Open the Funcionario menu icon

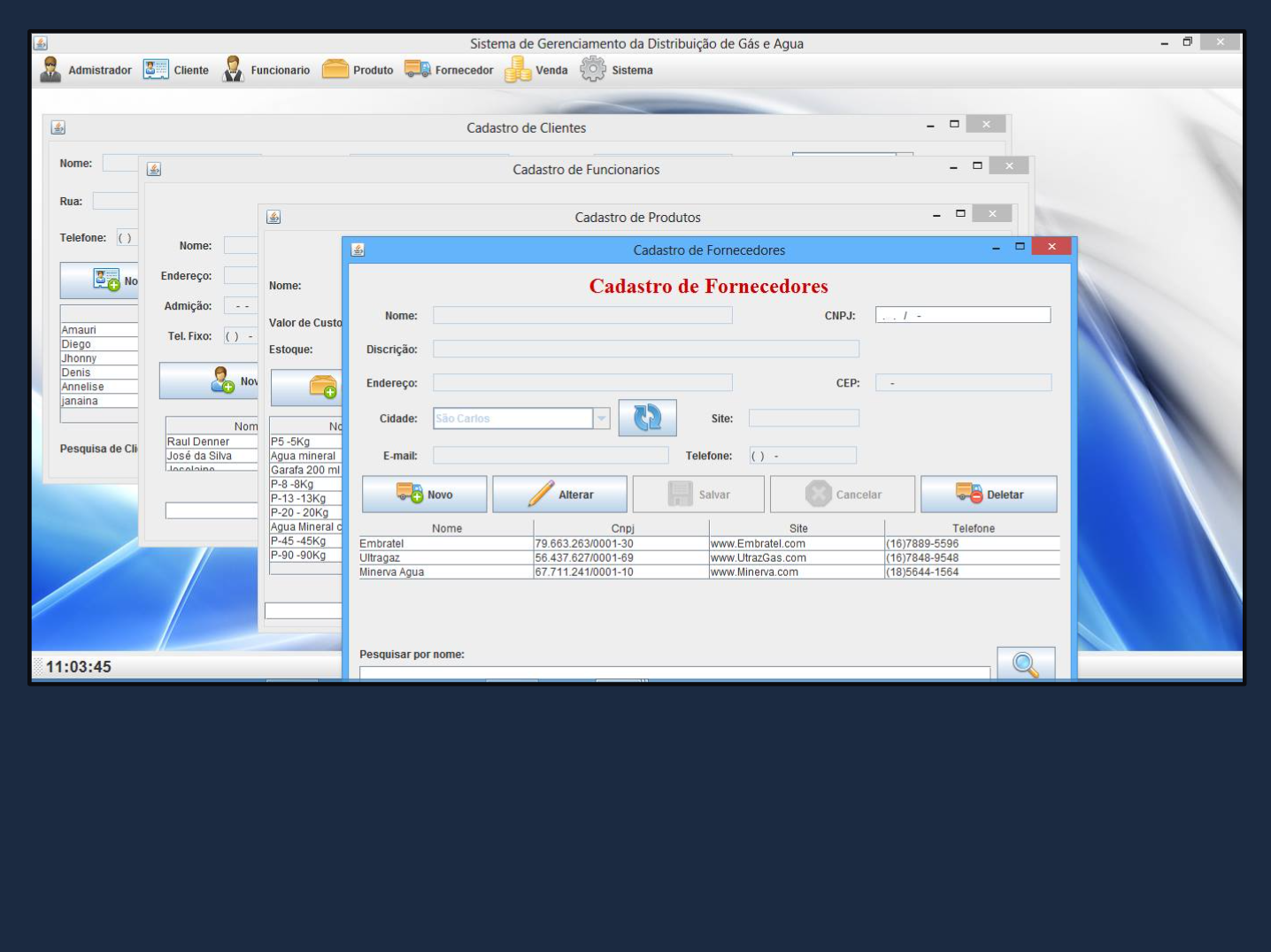click(x=233, y=70)
